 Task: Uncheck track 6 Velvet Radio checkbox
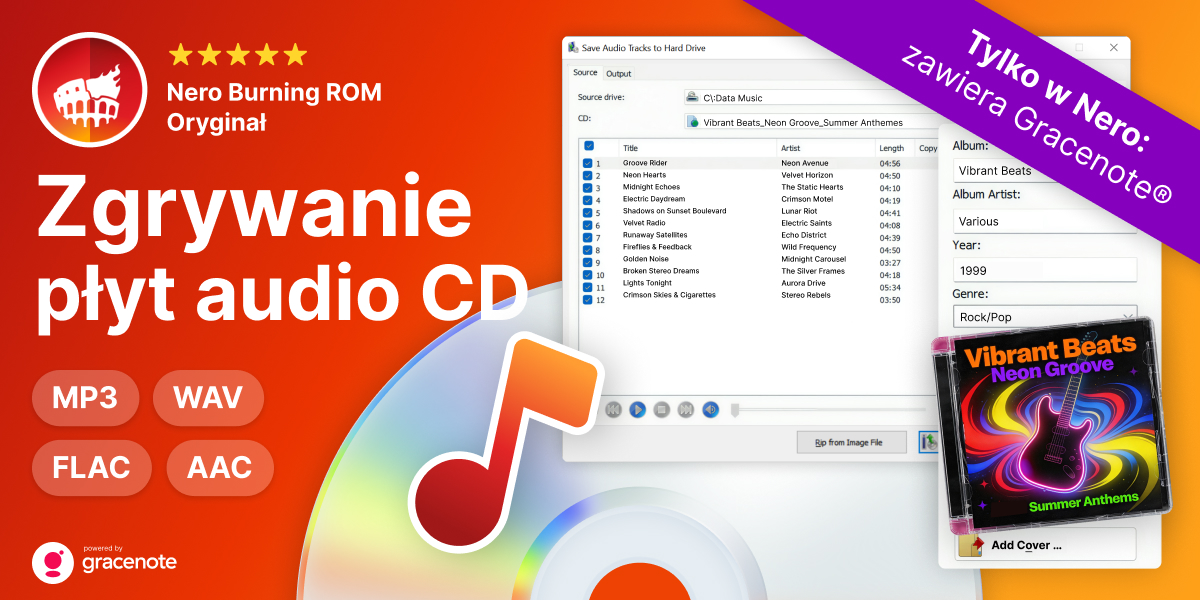pyautogui.click(x=587, y=223)
